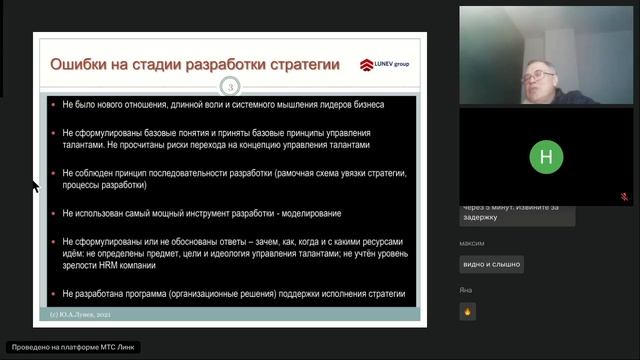Viewport: 640px width, 360px height.
Task: Click the muted microphone icon on H's tile
Action: coord(624,197)
